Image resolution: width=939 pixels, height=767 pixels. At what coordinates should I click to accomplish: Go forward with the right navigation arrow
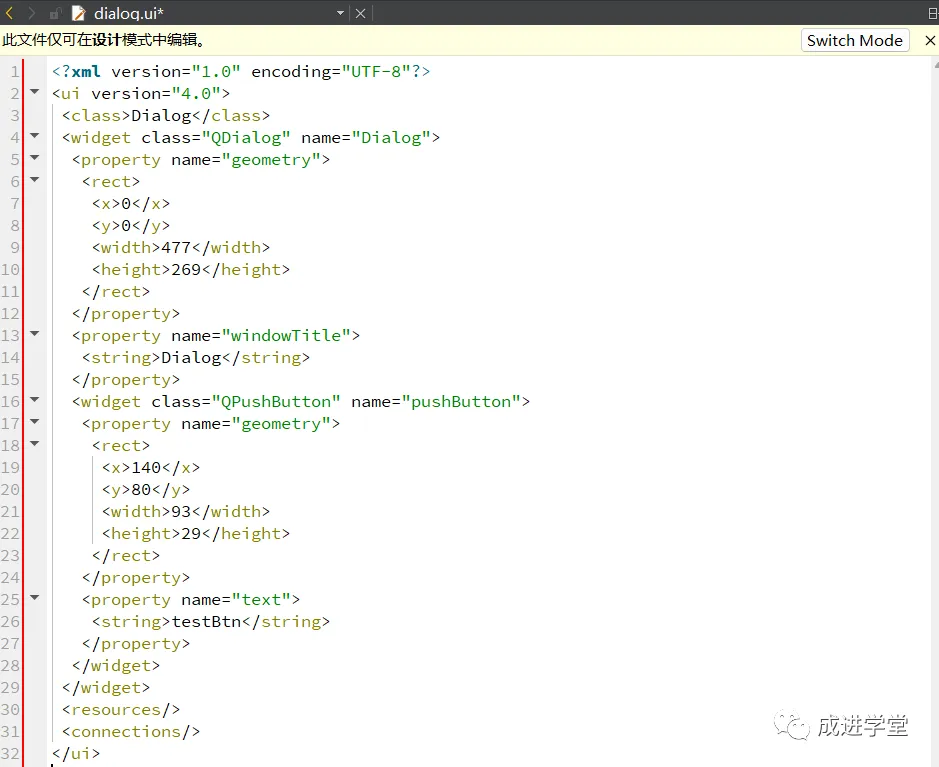click(32, 13)
